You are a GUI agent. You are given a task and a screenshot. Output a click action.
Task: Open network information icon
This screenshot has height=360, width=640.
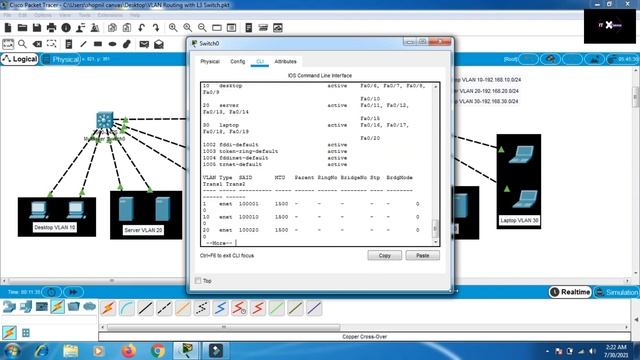(66, 28)
